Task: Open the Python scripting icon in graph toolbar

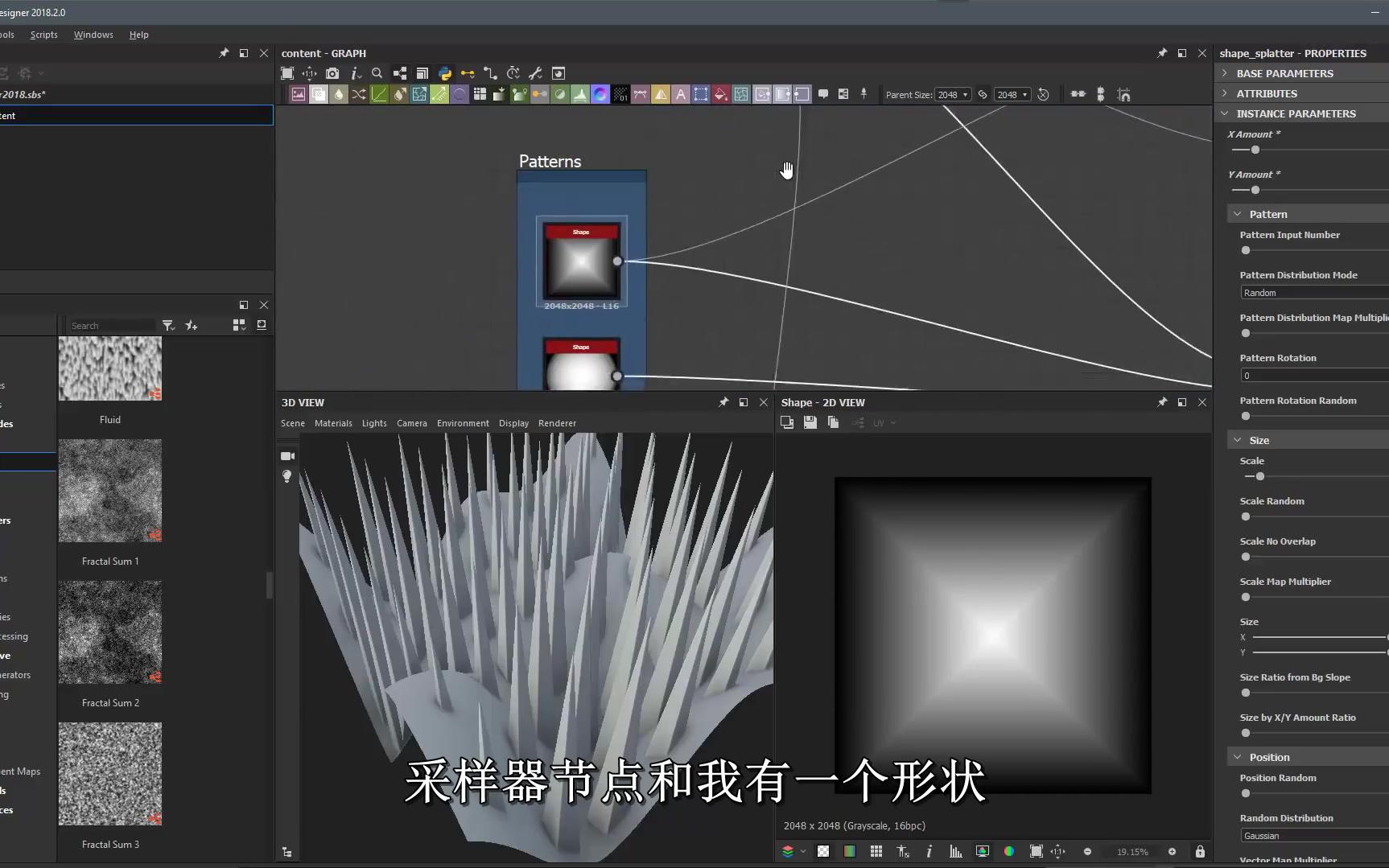Action: point(445,73)
